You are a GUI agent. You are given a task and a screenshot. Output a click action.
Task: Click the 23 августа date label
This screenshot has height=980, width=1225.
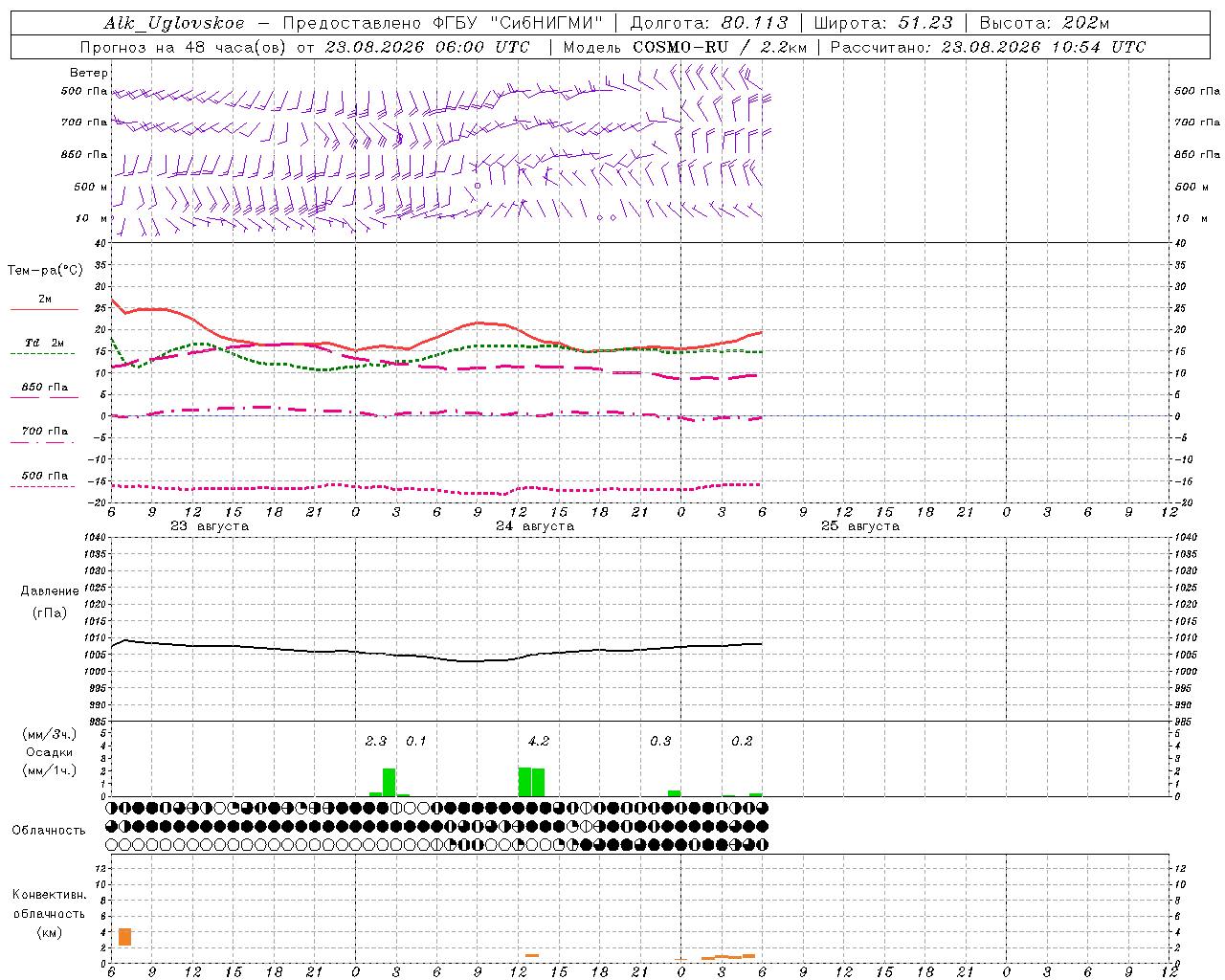click(x=210, y=526)
